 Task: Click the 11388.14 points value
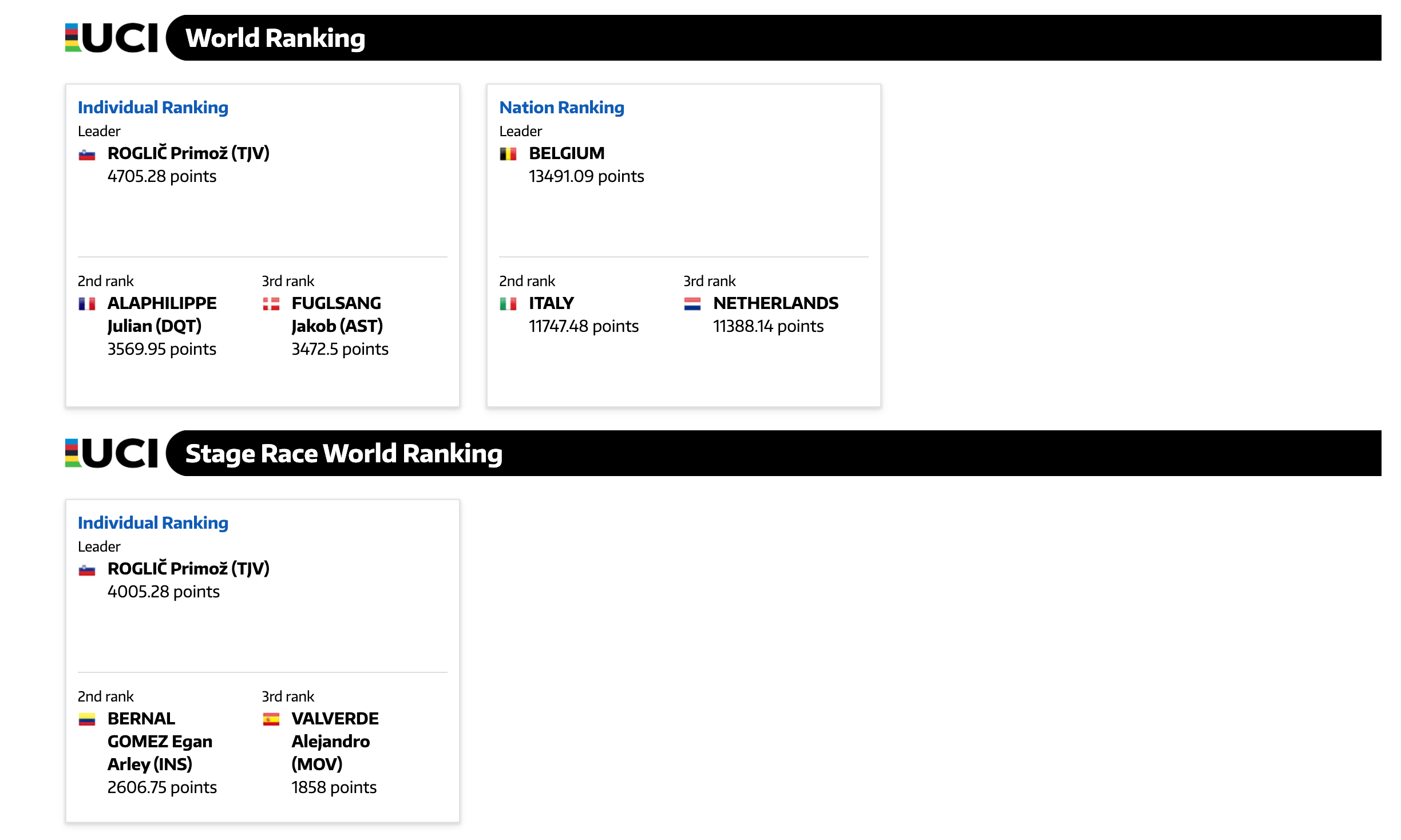pos(768,326)
